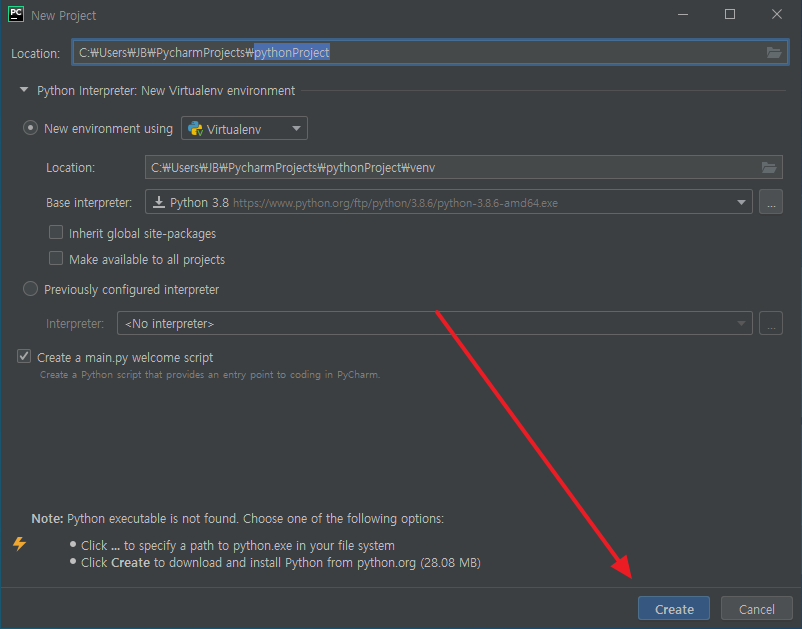Viewport: 802px width, 629px height.
Task: Select New environment using radio button
Action: [x=31, y=128]
